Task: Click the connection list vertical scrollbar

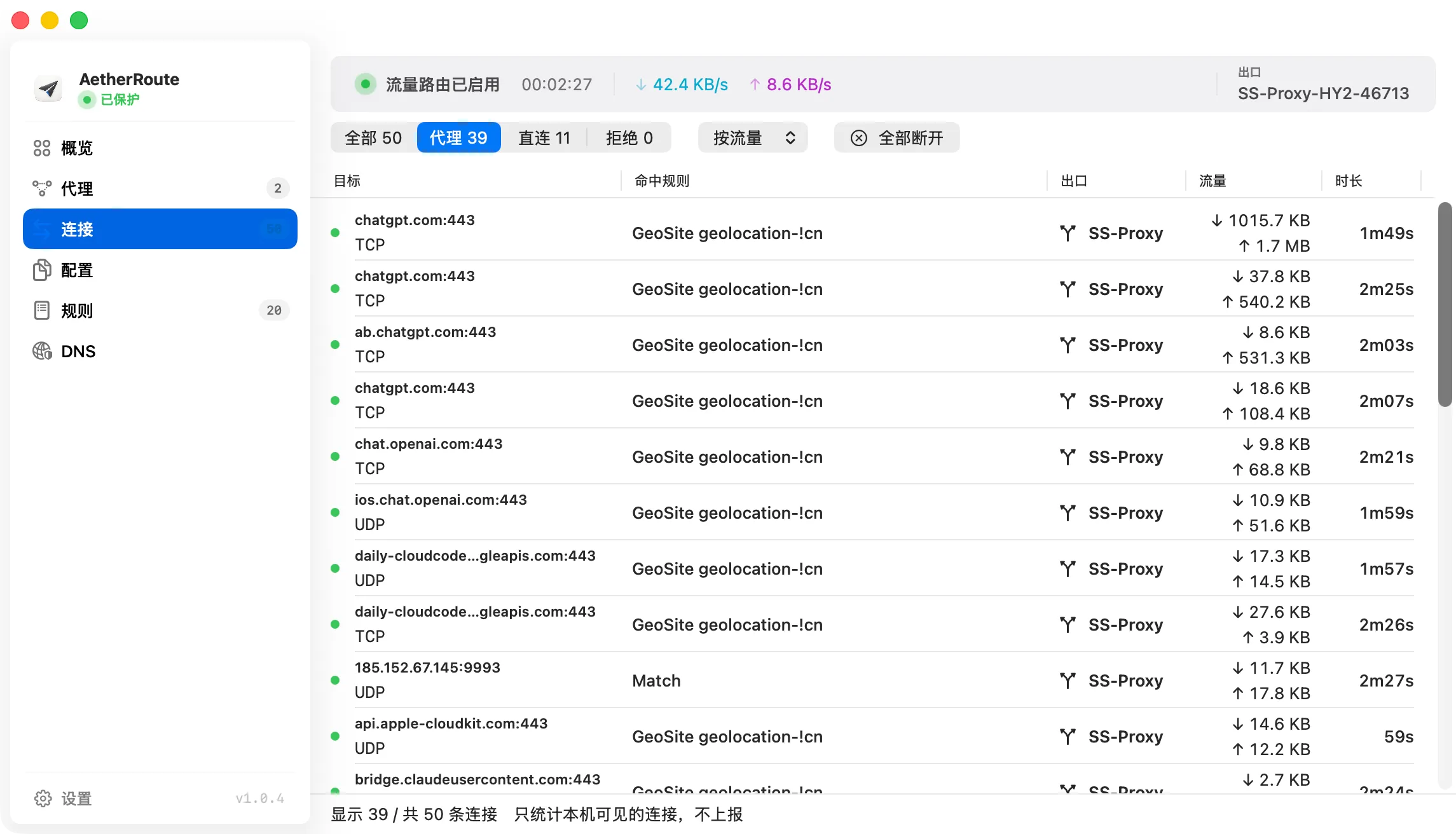Action: (x=1445, y=304)
